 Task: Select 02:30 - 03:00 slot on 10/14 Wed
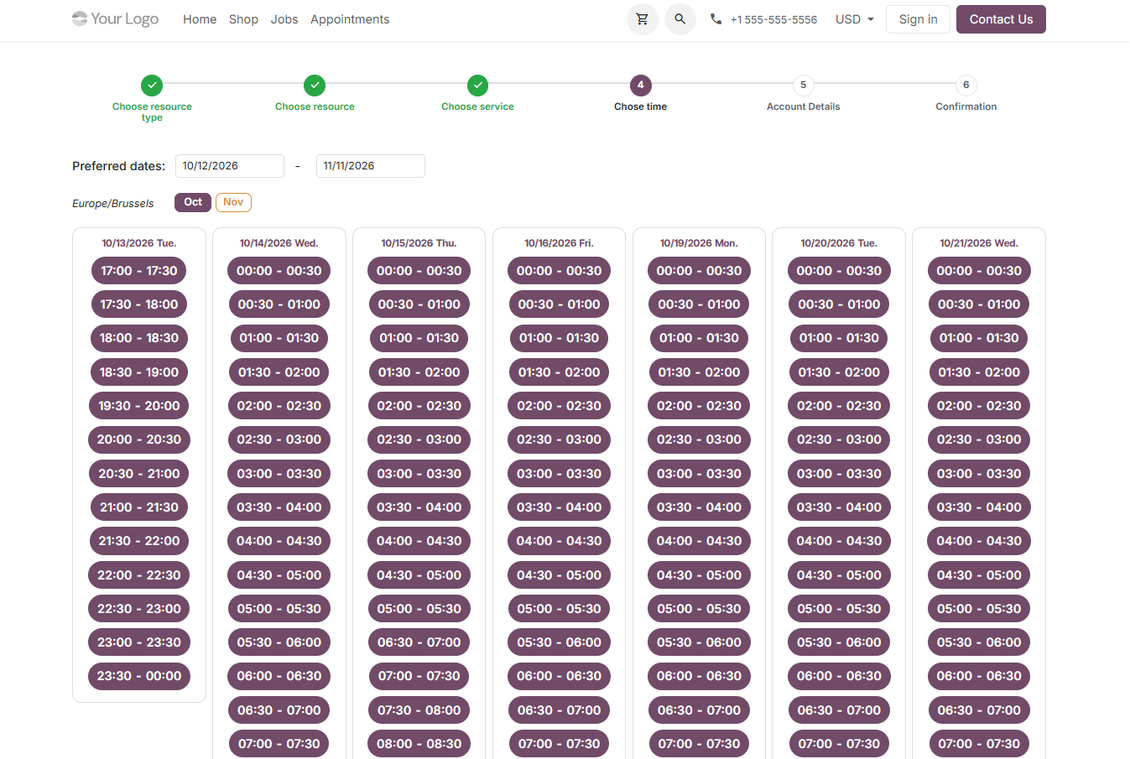[x=279, y=440]
